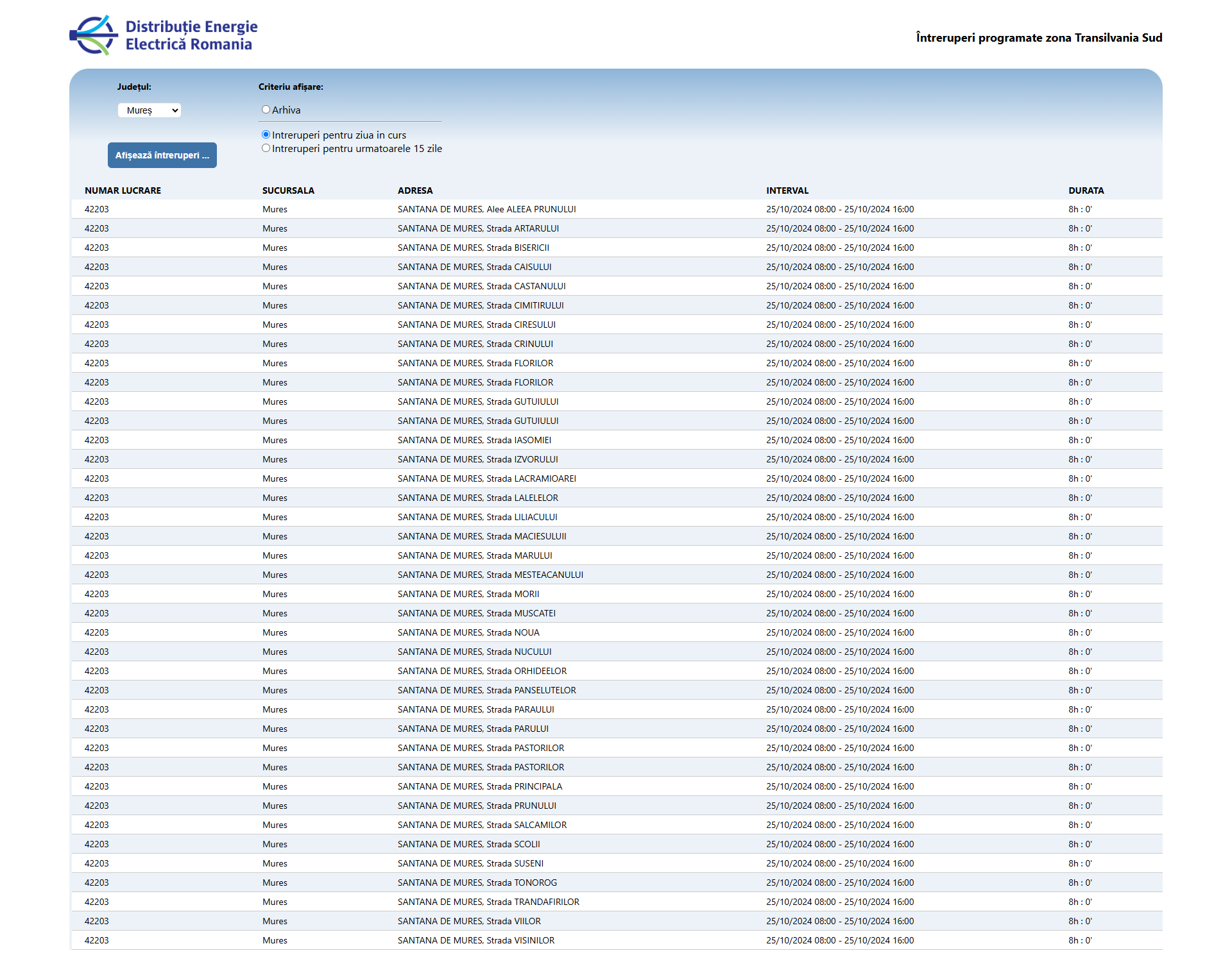Select Intreruperi pentru ziua in curs
The image size is (1232, 955).
coord(266,135)
